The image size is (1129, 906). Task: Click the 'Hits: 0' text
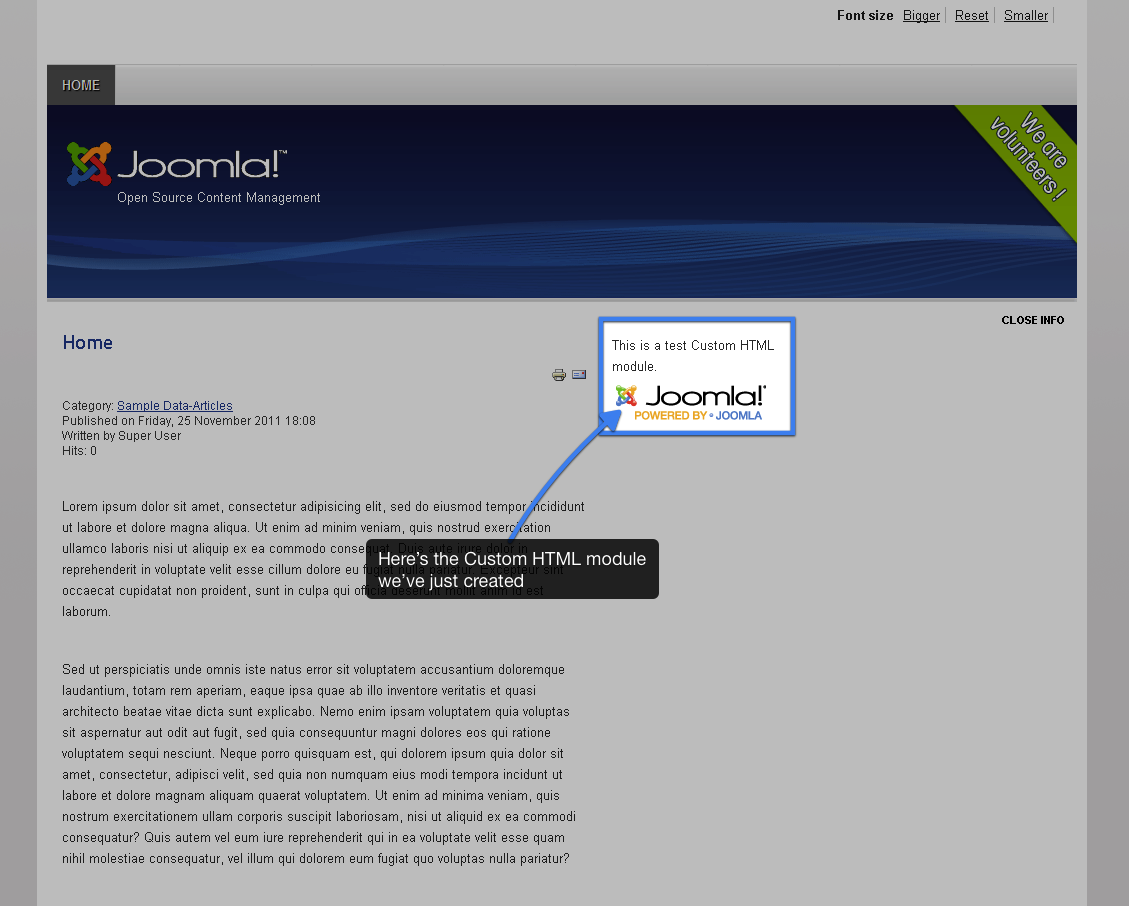79,451
